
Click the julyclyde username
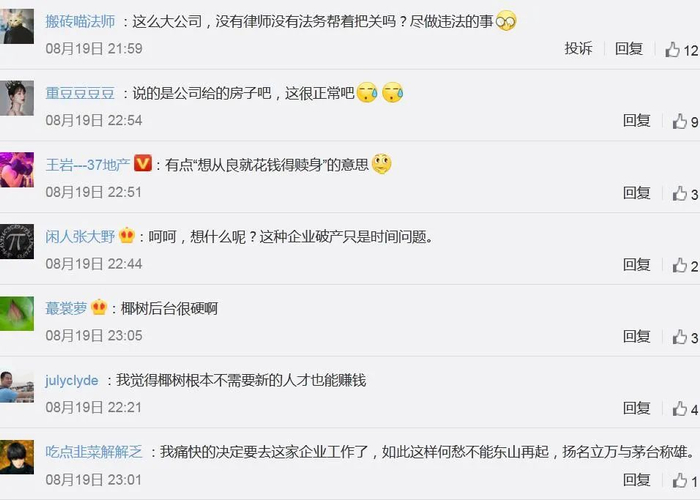tap(71, 380)
